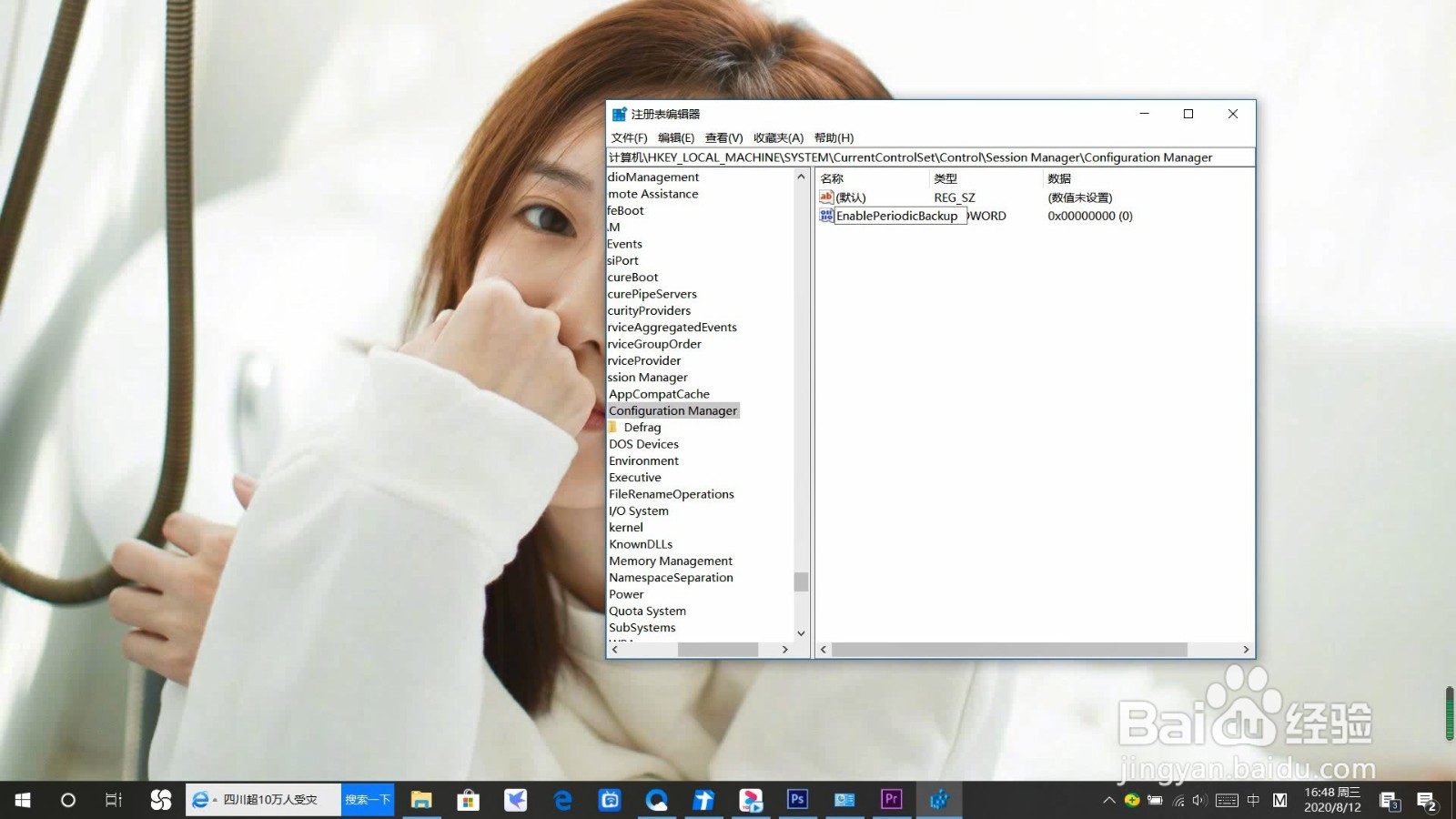Select the Configuration Manager key in the tree
The height and width of the screenshot is (819, 1456).
[x=672, y=410]
